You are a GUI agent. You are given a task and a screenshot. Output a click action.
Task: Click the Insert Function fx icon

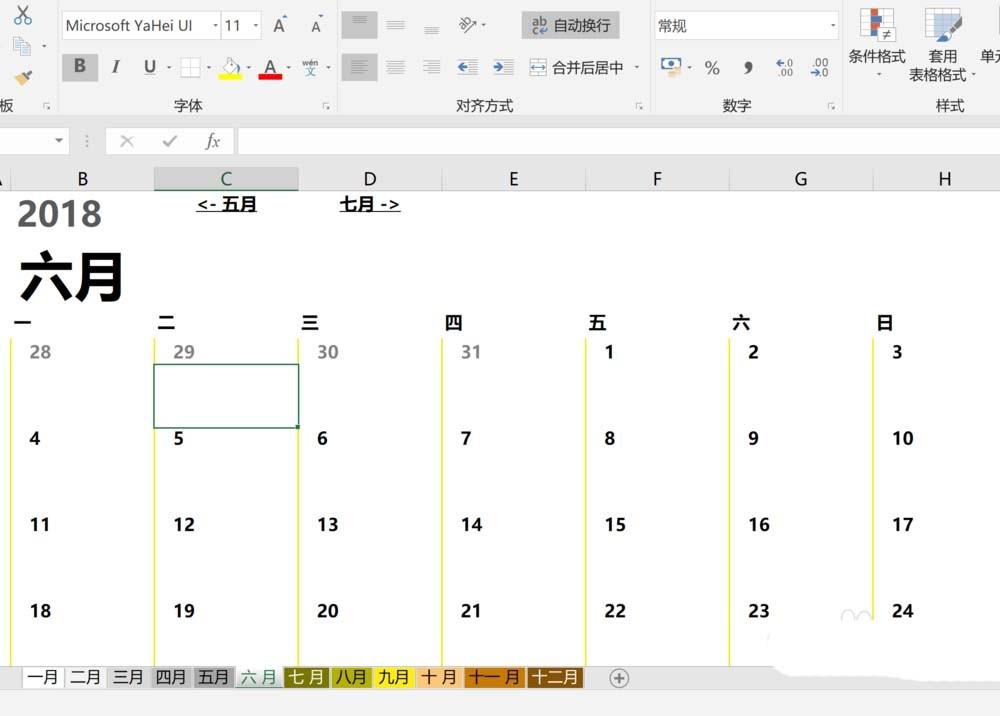pos(213,141)
